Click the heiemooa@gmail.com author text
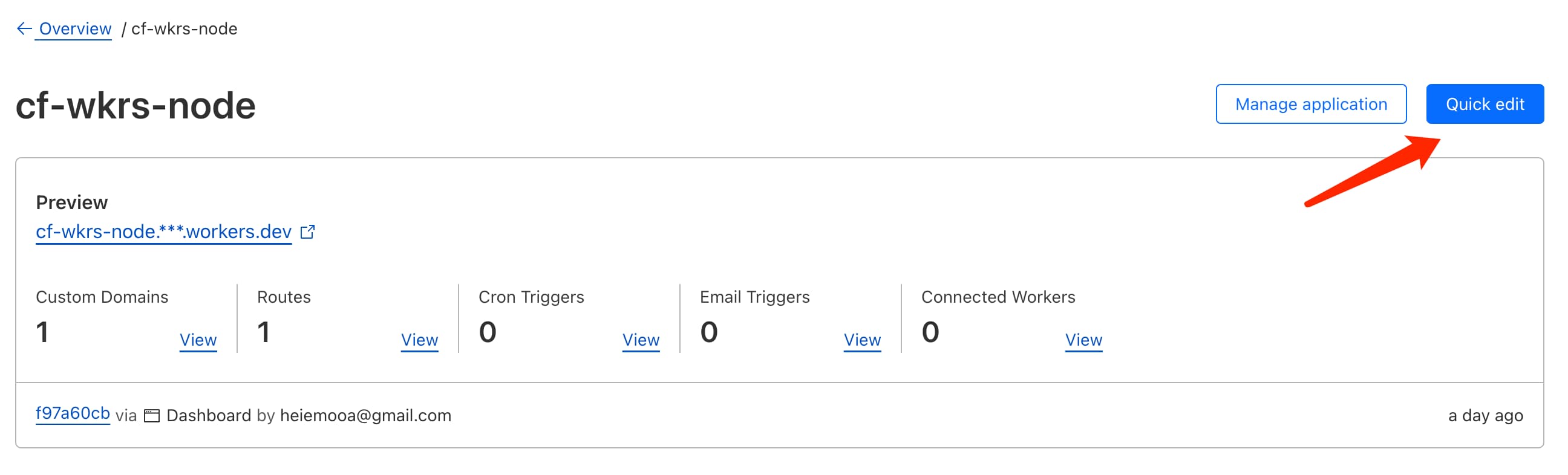1568x475 pixels. point(365,416)
